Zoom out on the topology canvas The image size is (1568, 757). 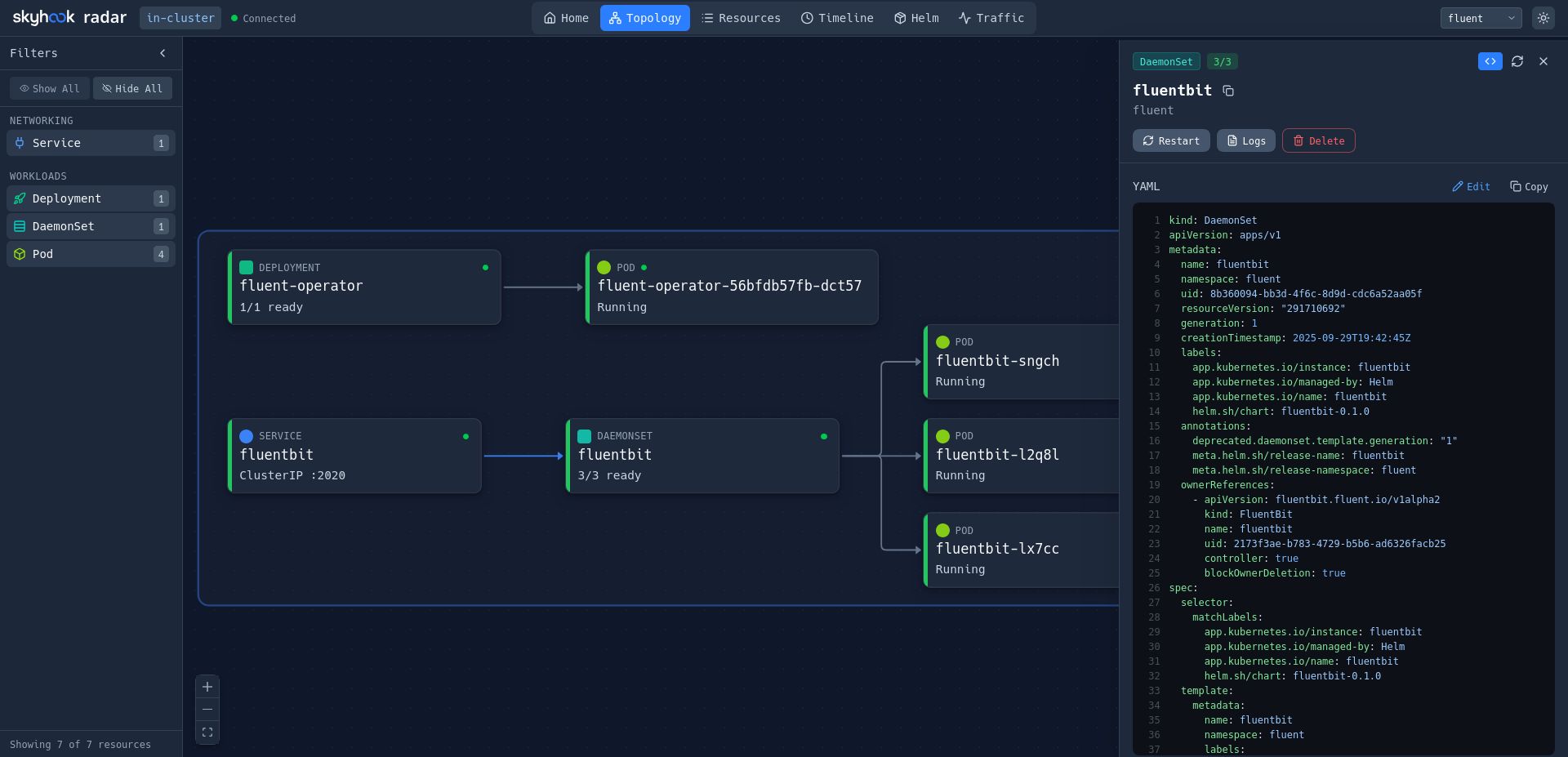pyautogui.click(x=207, y=710)
